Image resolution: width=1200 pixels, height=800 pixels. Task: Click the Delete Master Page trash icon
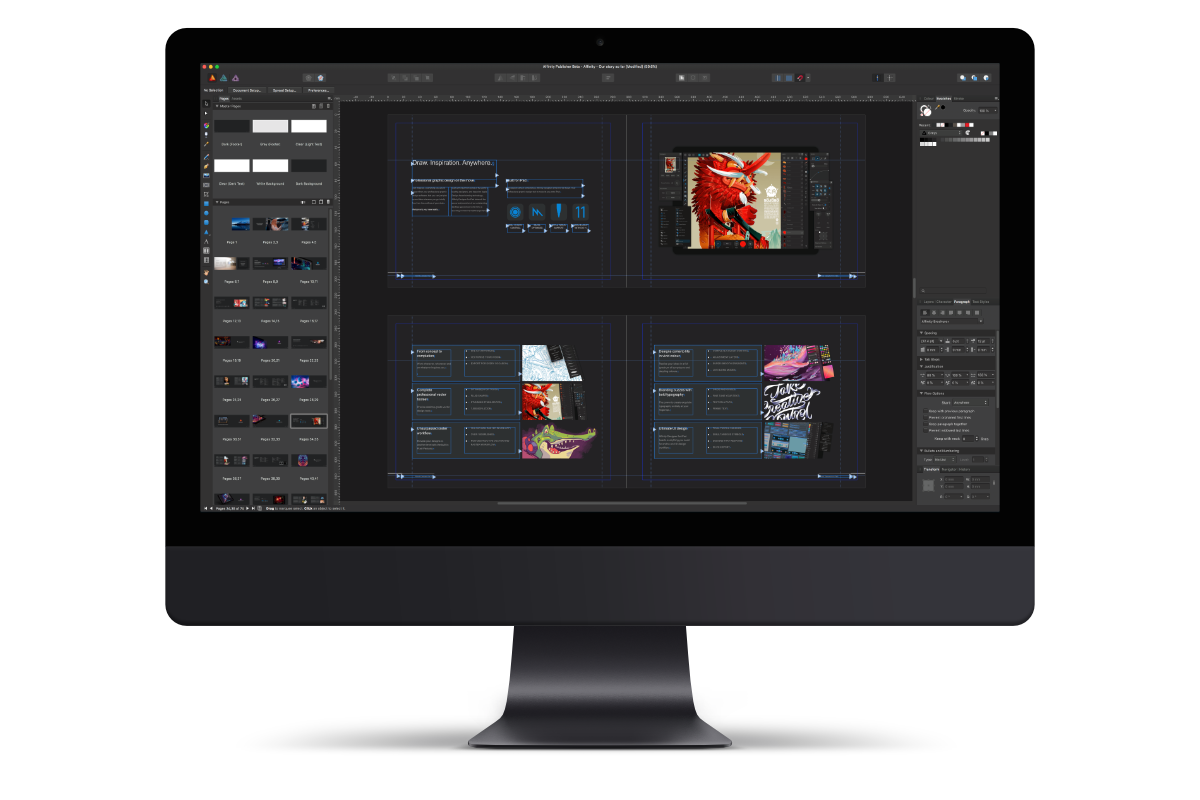[328, 106]
